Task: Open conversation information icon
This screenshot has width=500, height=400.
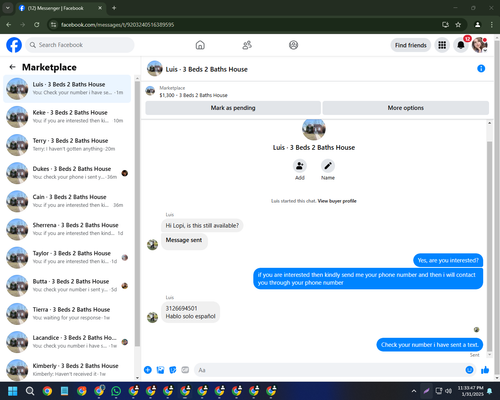Action: pos(481,69)
